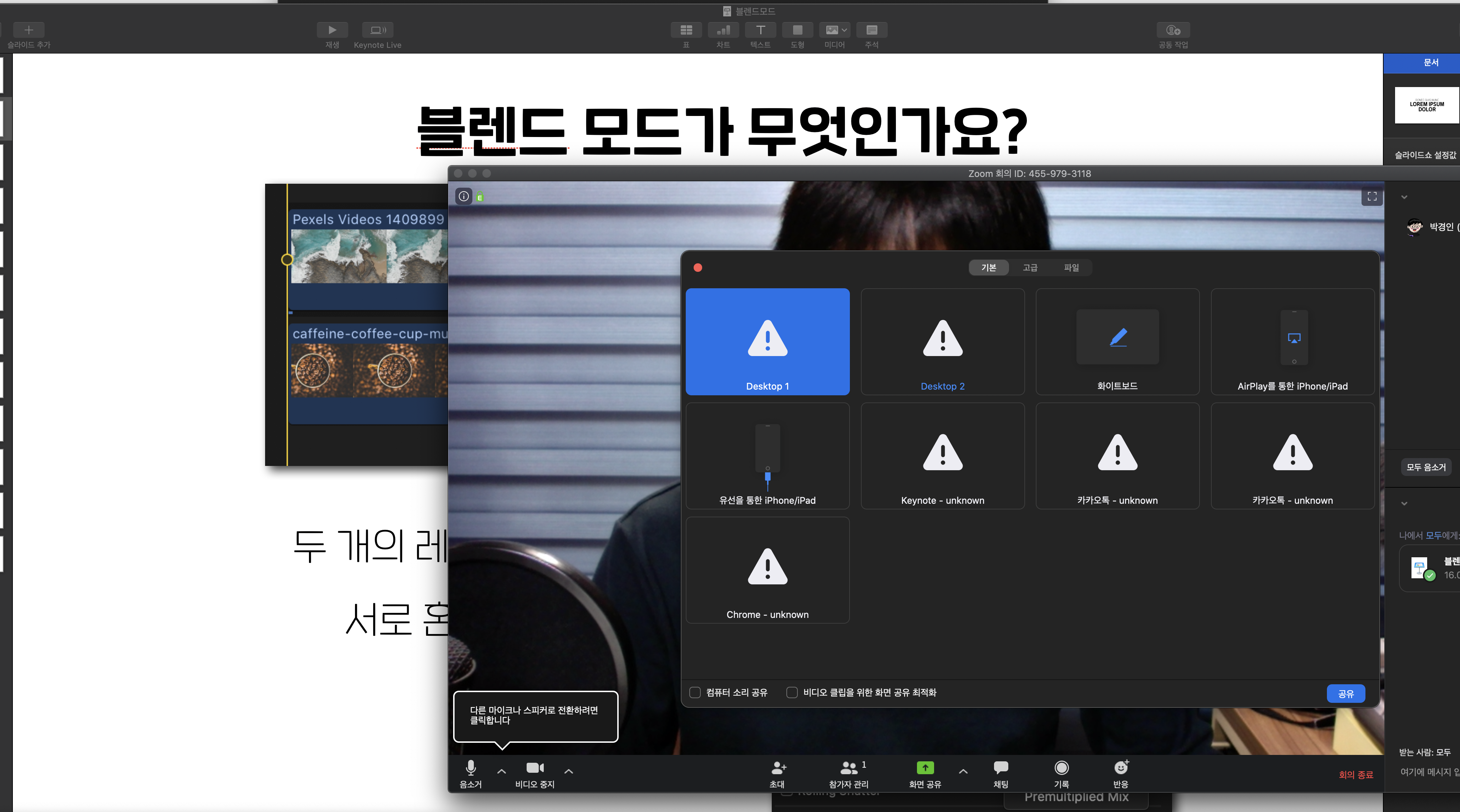Open the 채팅 chat bubble icon
Screen dimensions: 1460x812
point(1001,768)
